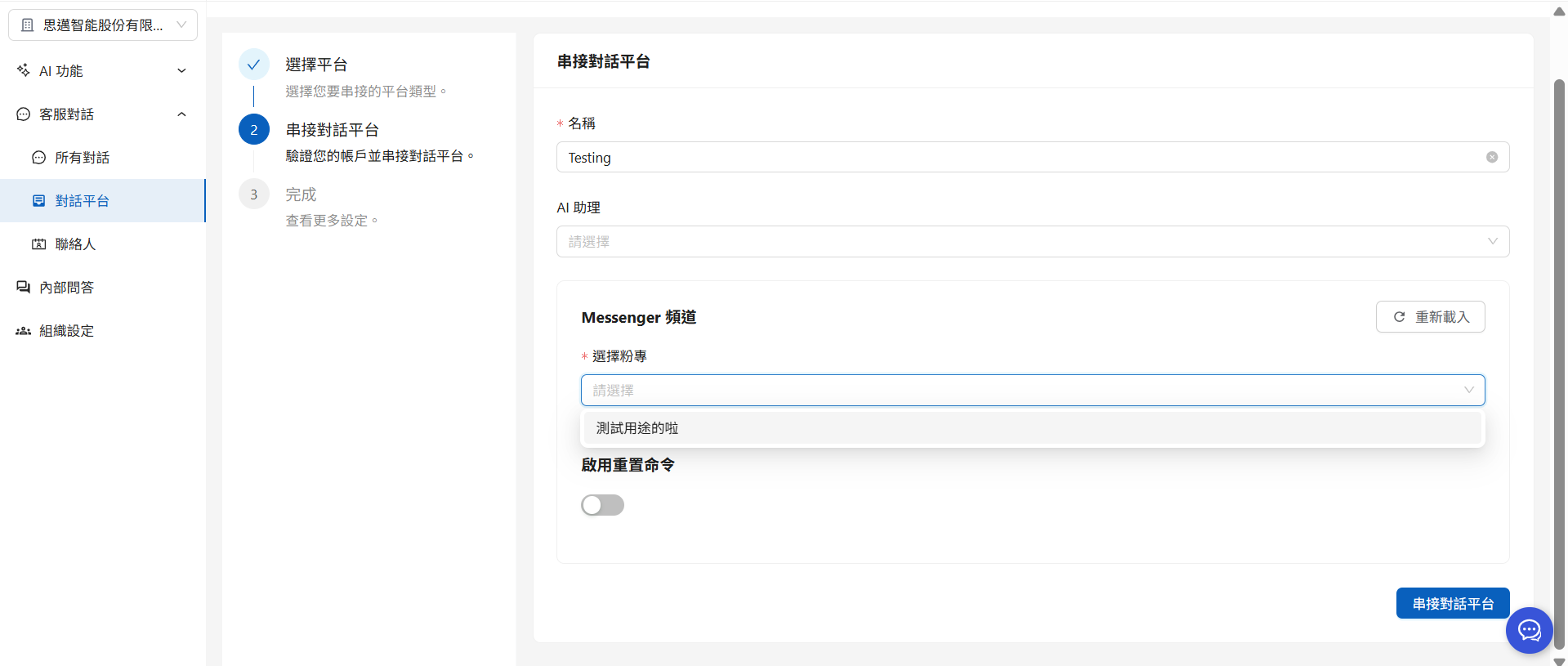Open the floating chat support widget
This screenshot has height=666, width=1568.
pos(1529,630)
